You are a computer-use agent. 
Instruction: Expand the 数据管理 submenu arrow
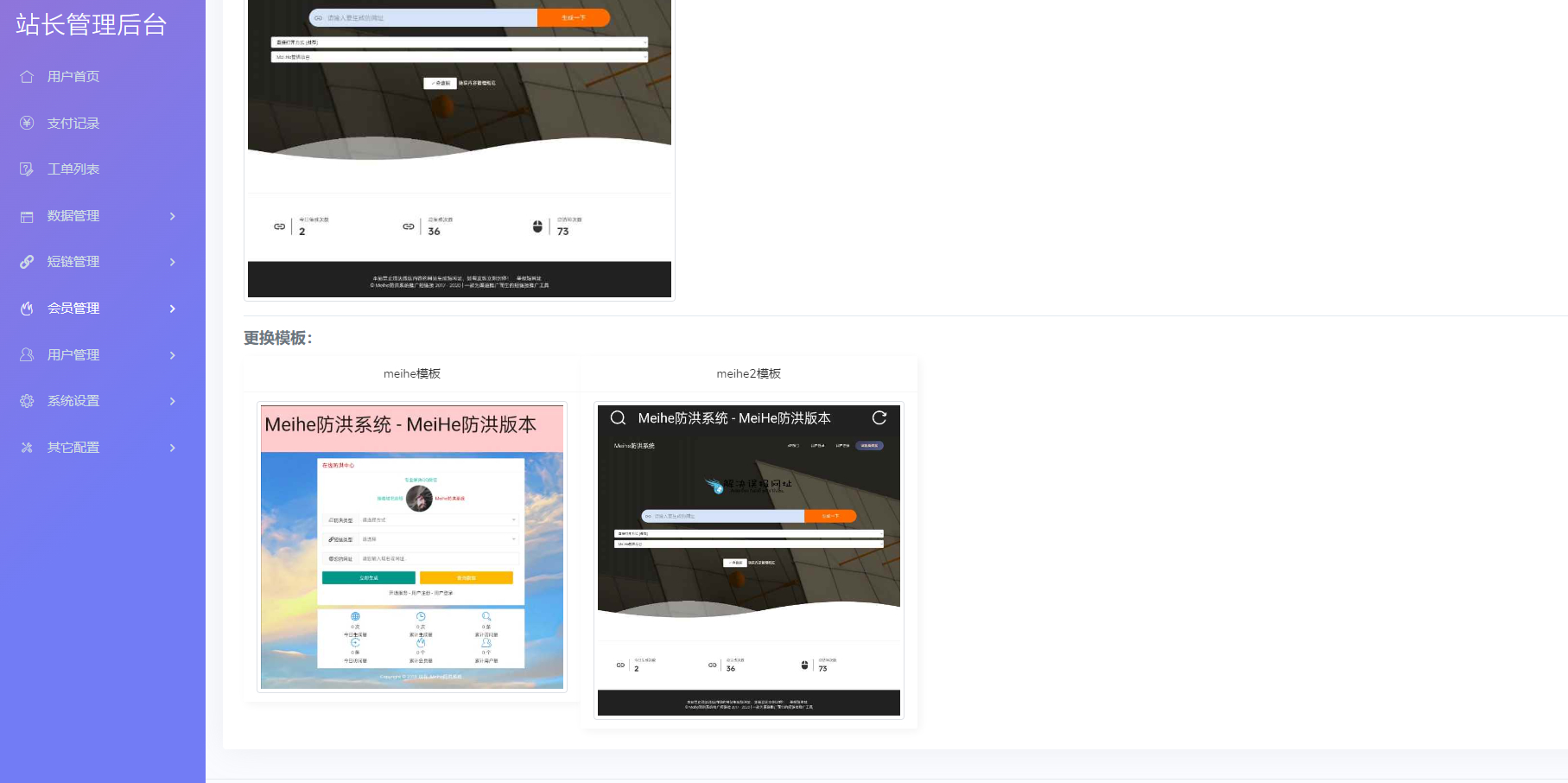pyautogui.click(x=173, y=216)
